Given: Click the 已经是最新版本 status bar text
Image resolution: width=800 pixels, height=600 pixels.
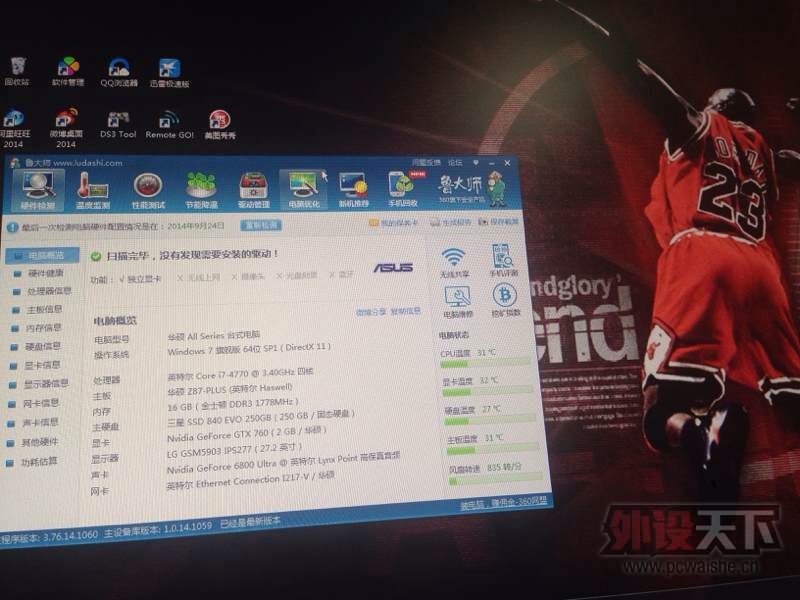Looking at the screenshot, I should pyautogui.click(x=250, y=522).
